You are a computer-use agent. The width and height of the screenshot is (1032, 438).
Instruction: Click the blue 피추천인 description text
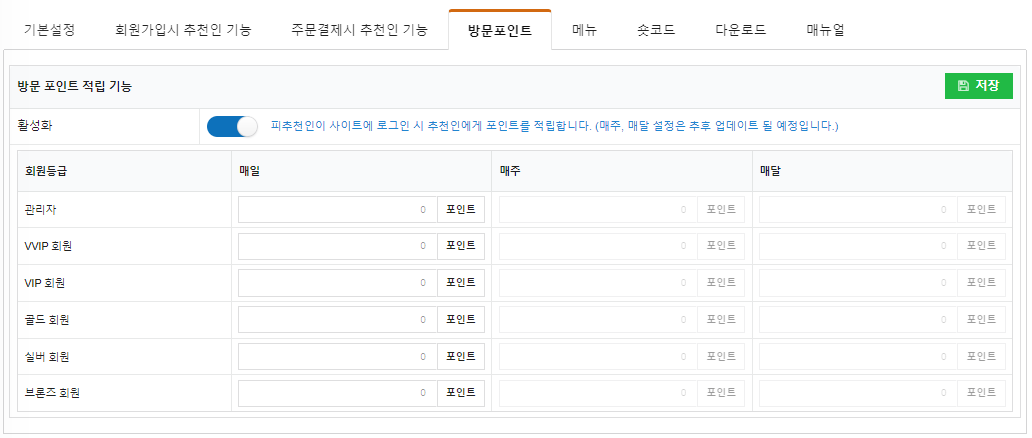pos(555,126)
